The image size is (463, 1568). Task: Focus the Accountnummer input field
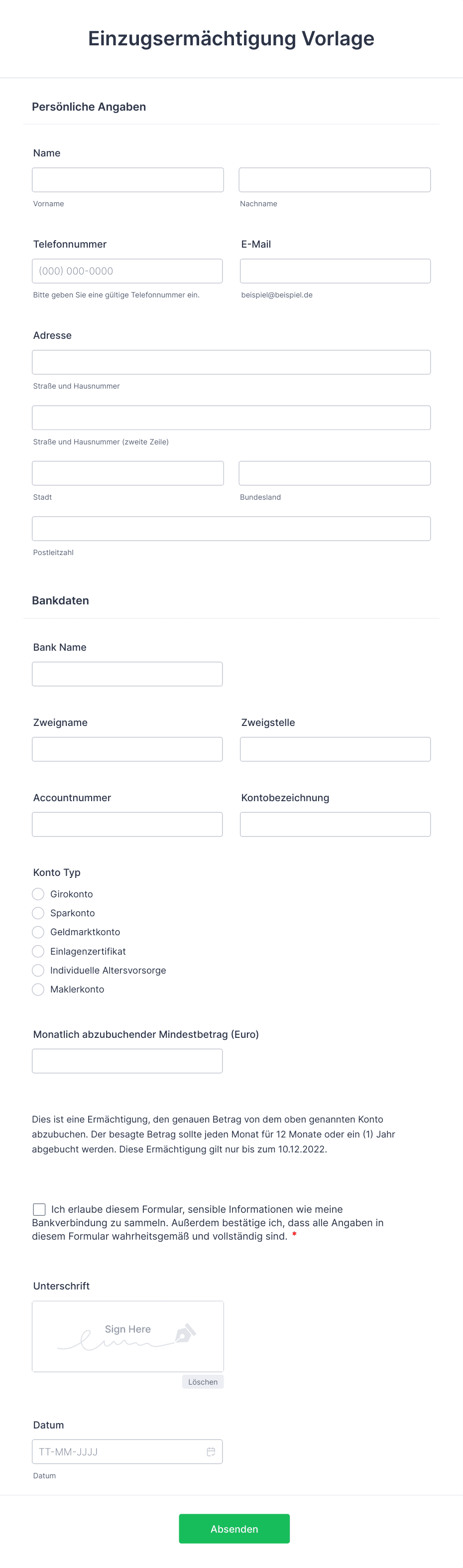pyautogui.click(x=127, y=824)
